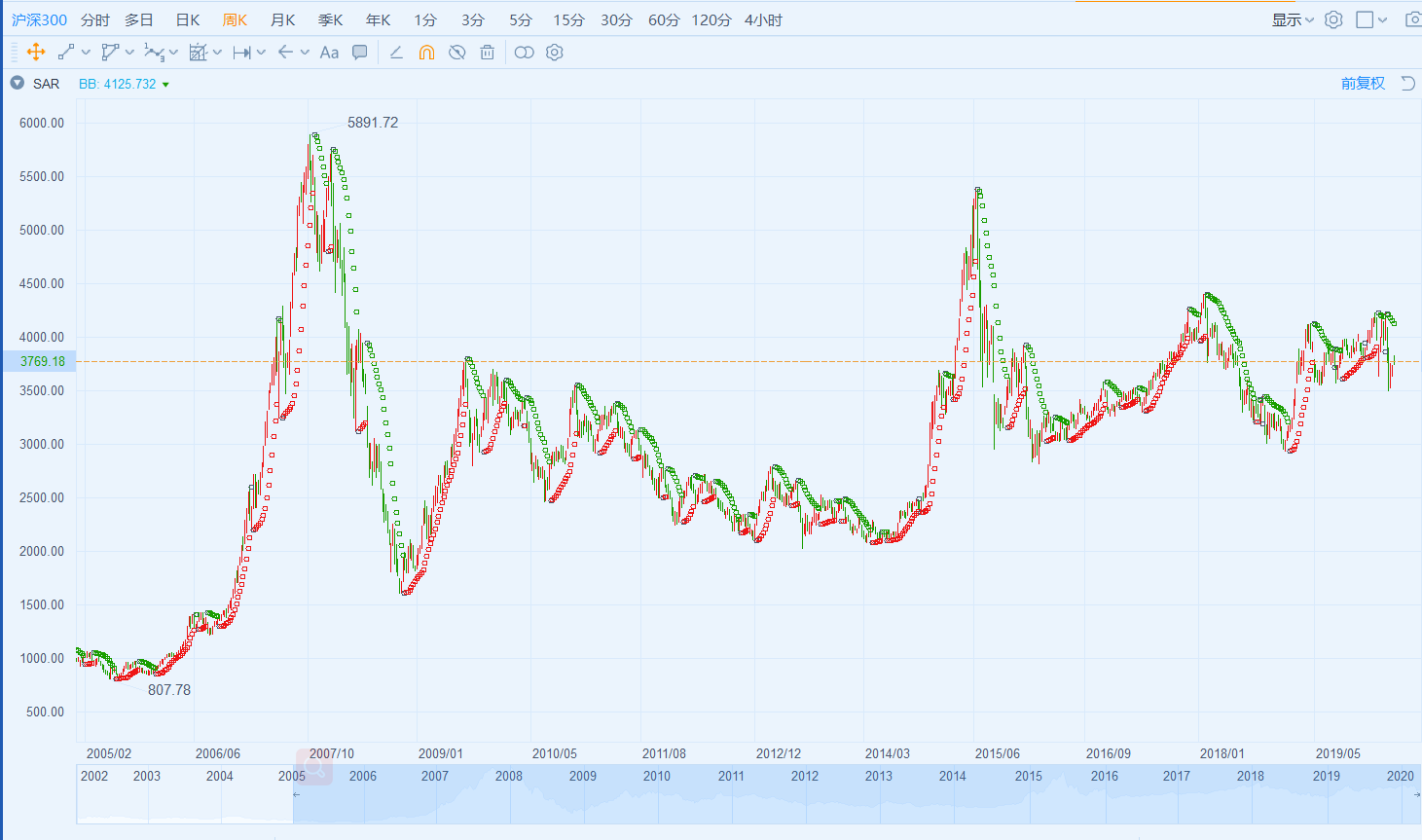Expand the arrow tool dropdown arrow

tap(306, 53)
